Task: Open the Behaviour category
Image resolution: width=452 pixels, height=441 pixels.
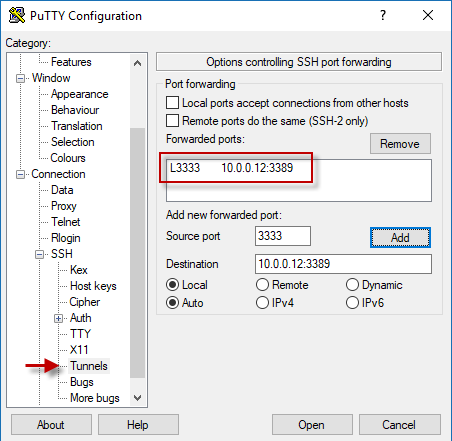Action: click(x=75, y=110)
